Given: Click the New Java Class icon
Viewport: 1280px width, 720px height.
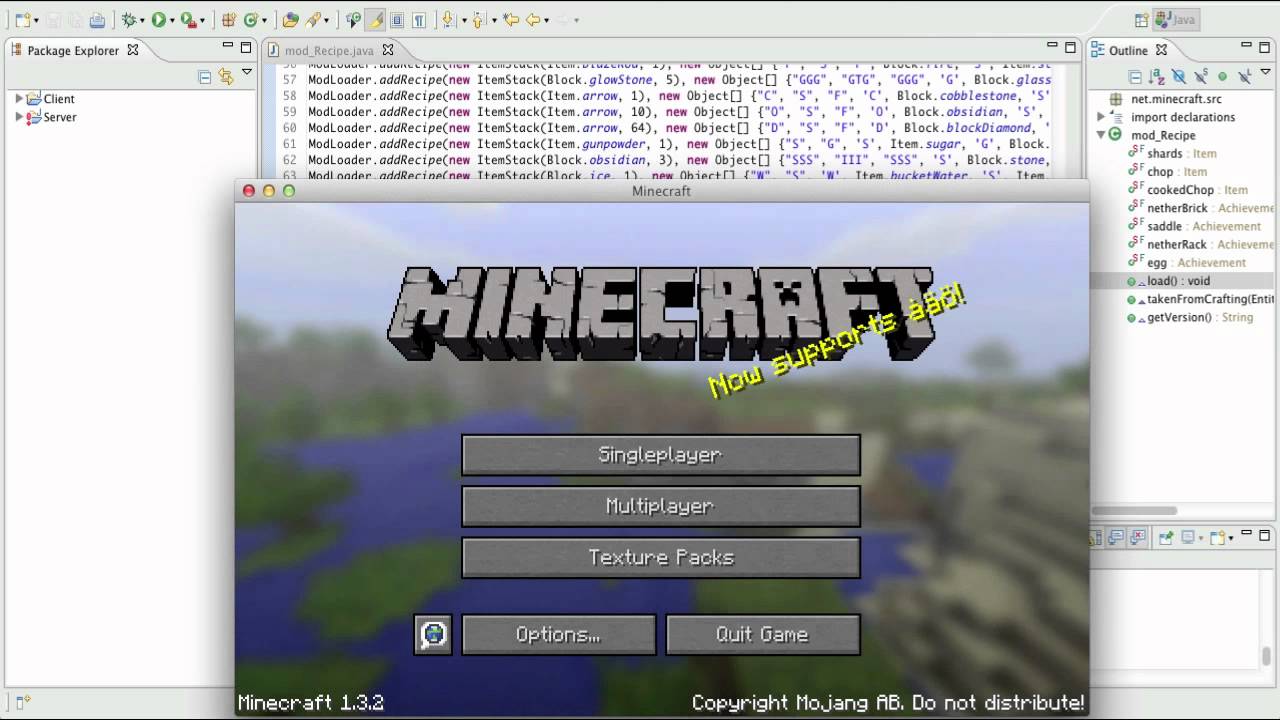Looking at the screenshot, I should click(x=250, y=20).
